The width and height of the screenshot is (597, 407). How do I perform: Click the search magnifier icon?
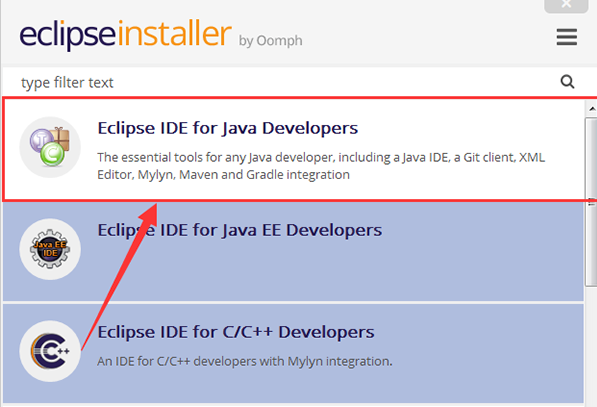tap(567, 81)
